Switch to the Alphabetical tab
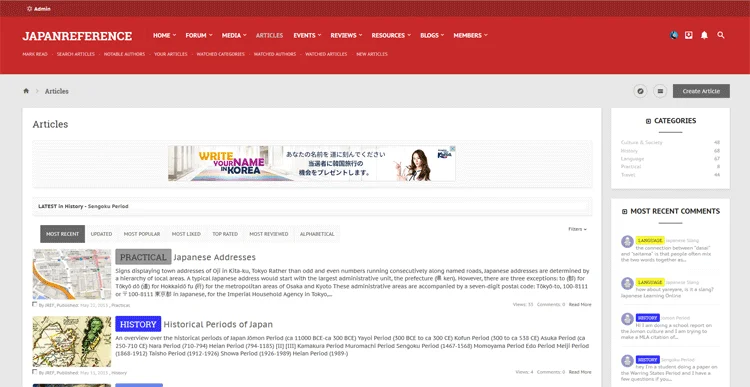Viewport: 750px width, 387px height. (317, 234)
